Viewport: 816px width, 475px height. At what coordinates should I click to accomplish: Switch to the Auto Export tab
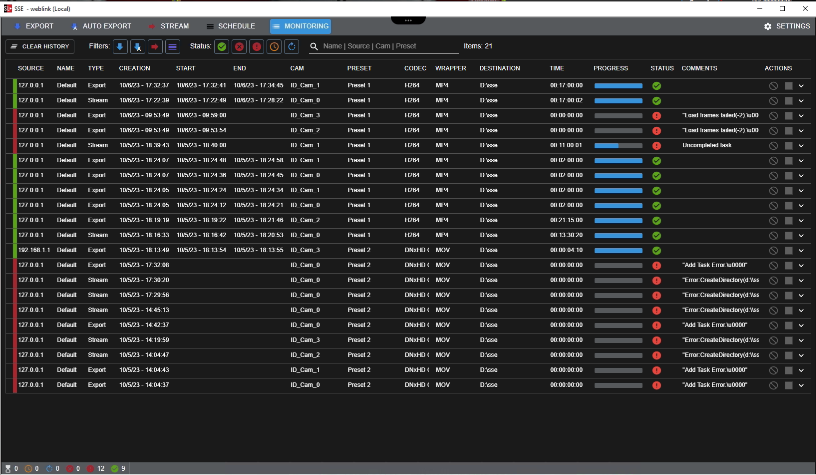point(101,26)
